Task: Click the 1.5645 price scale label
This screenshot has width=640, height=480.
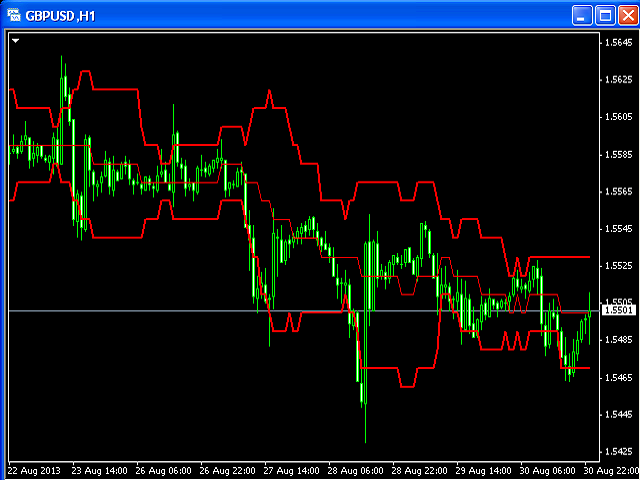Action: tap(615, 42)
